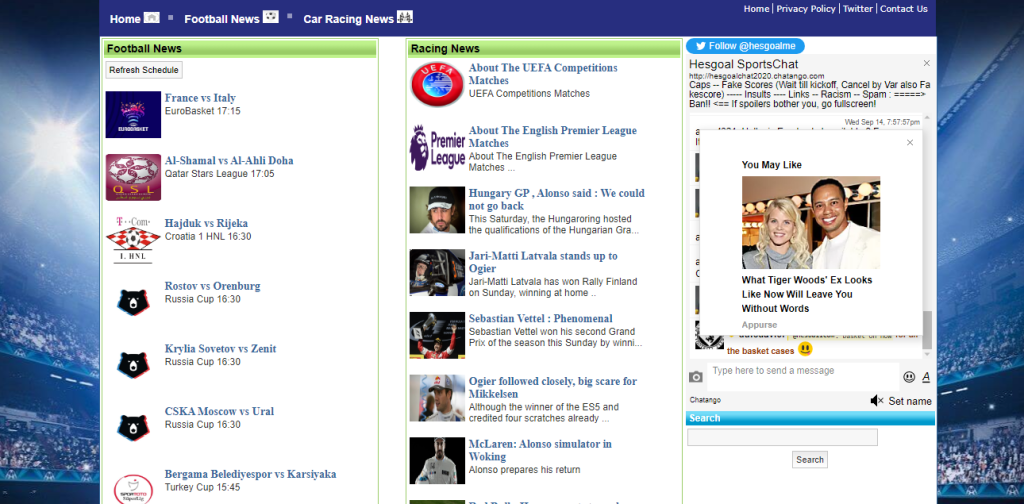Open What Tiger Woods' Ex Looks Like headline
The height and width of the screenshot is (504, 1024).
pos(807,294)
